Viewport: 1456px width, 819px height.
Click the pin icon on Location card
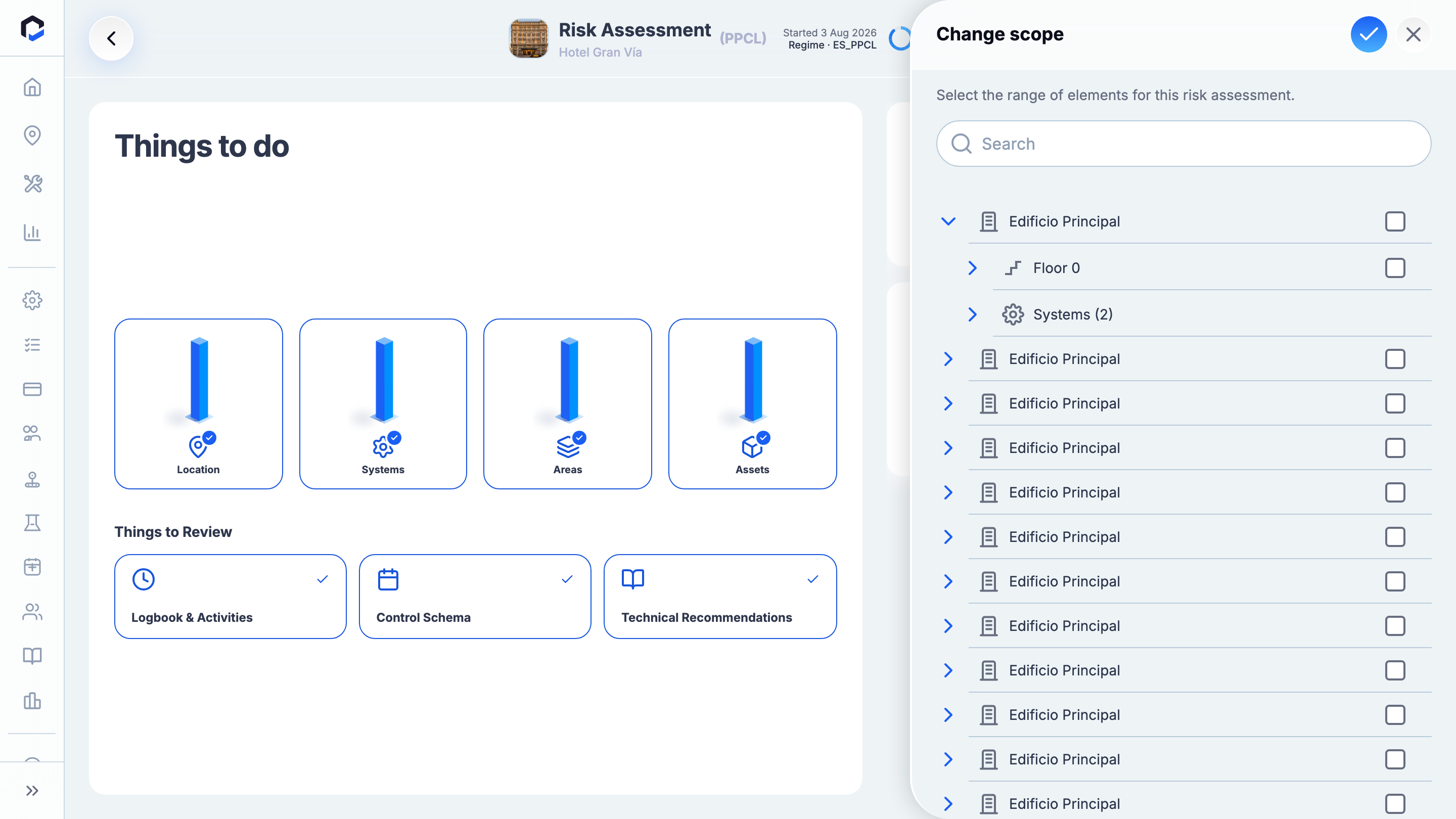[197, 446]
